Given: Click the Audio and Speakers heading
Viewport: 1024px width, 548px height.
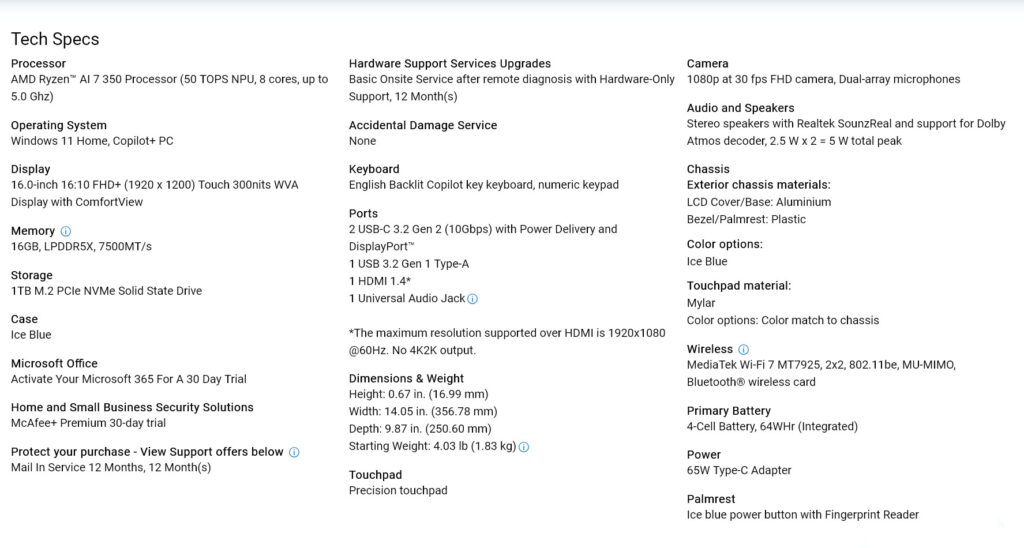Looking at the screenshot, I should (x=740, y=108).
